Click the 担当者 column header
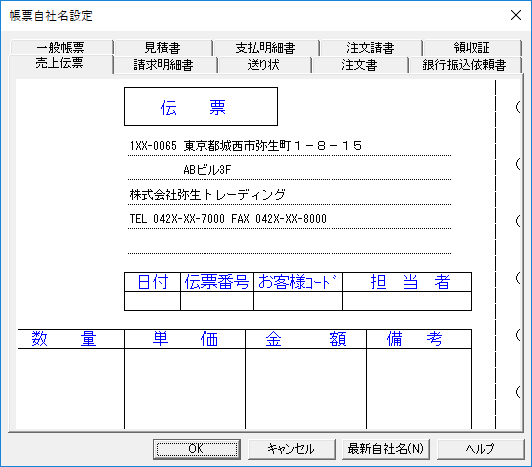The height and width of the screenshot is (467, 532). (407, 282)
